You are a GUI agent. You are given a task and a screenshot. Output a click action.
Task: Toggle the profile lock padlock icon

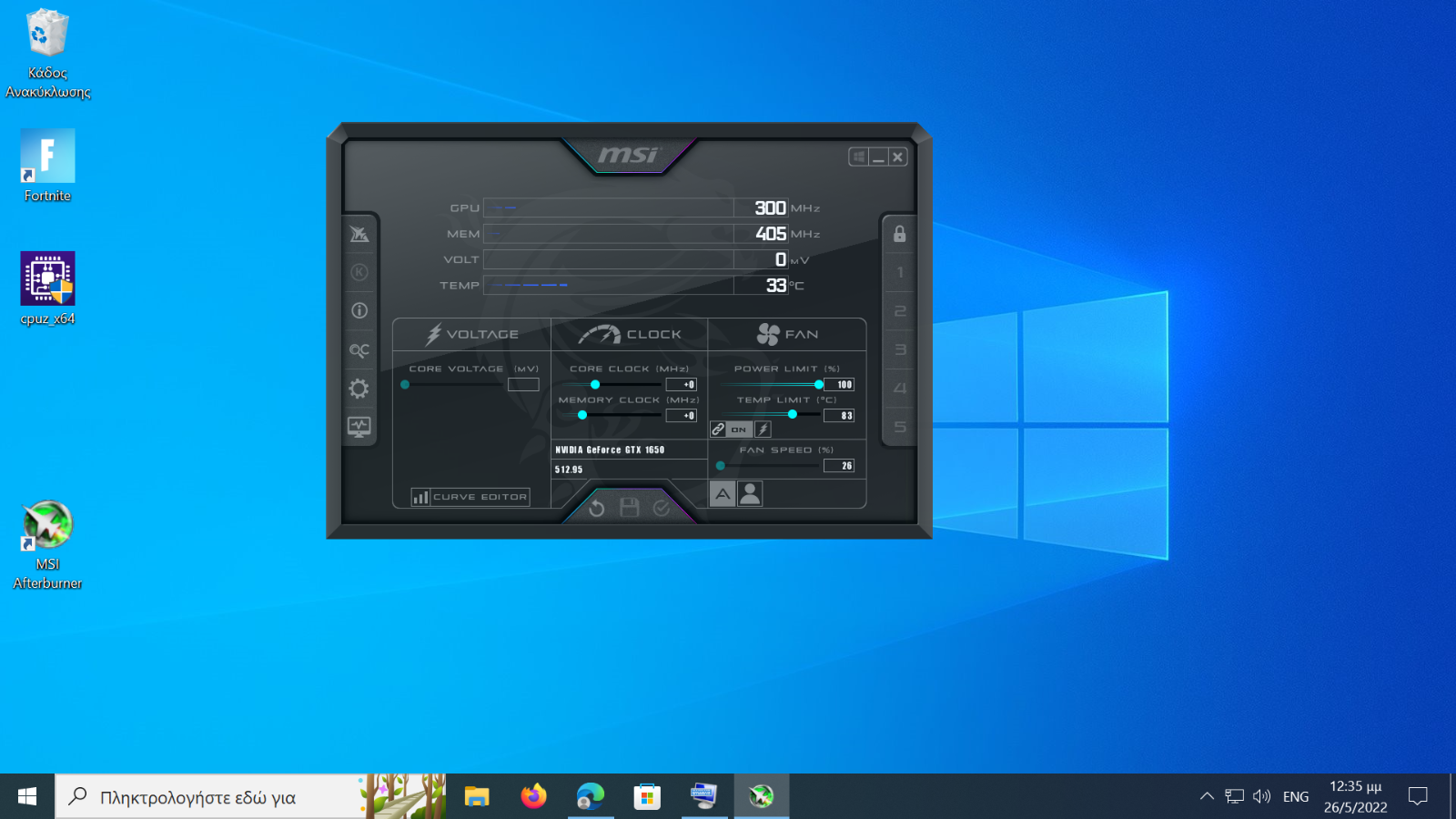(899, 234)
